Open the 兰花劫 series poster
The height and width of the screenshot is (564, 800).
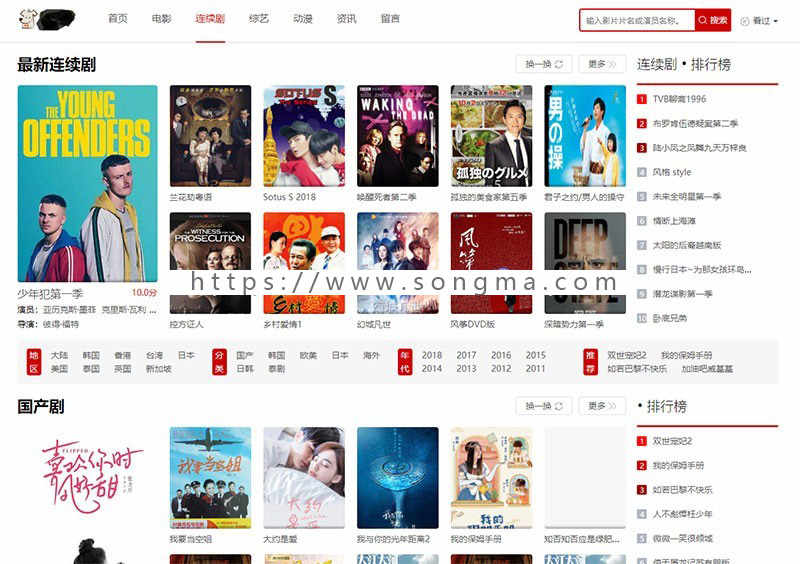[x=210, y=136]
